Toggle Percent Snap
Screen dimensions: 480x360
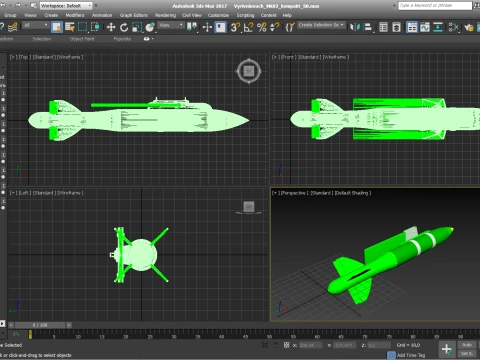262,27
